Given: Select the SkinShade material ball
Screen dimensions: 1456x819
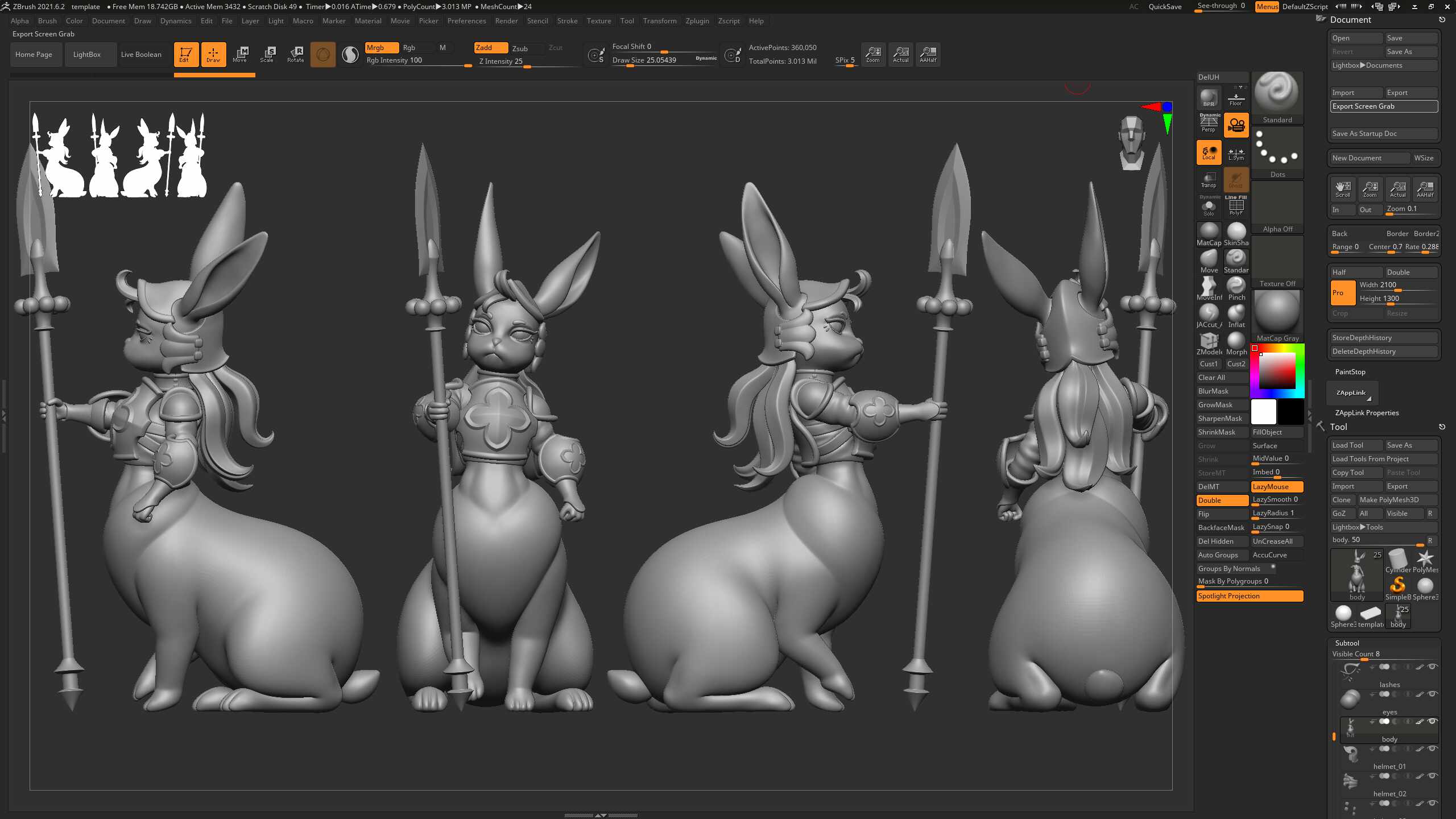Looking at the screenshot, I should (1236, 234).
